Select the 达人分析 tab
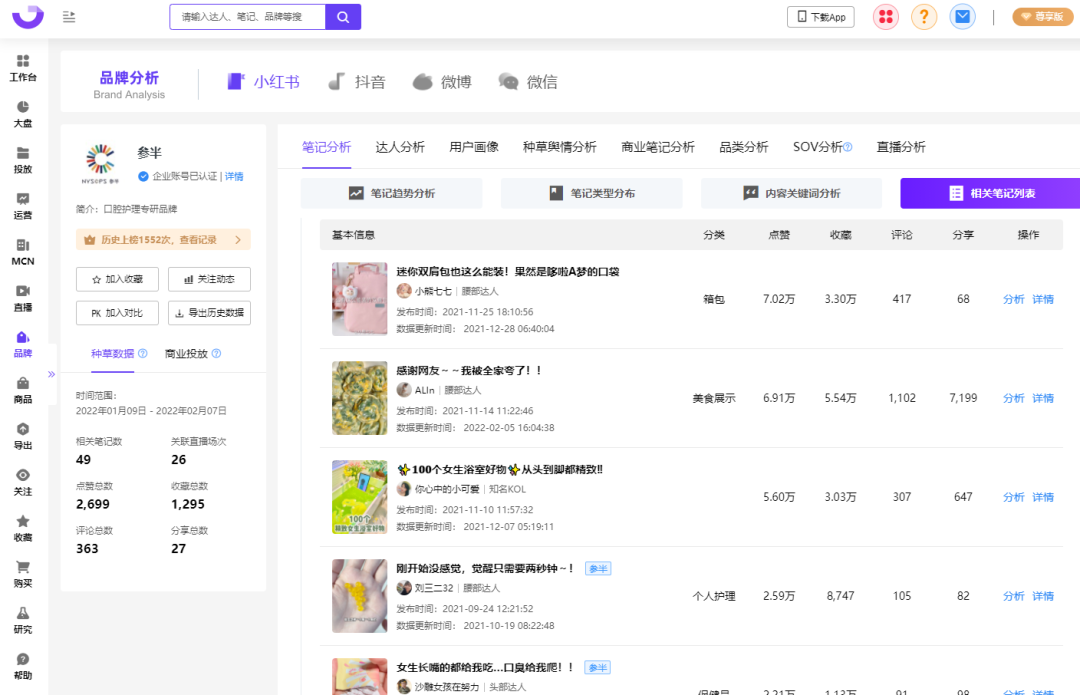 (x=400, y=147)
